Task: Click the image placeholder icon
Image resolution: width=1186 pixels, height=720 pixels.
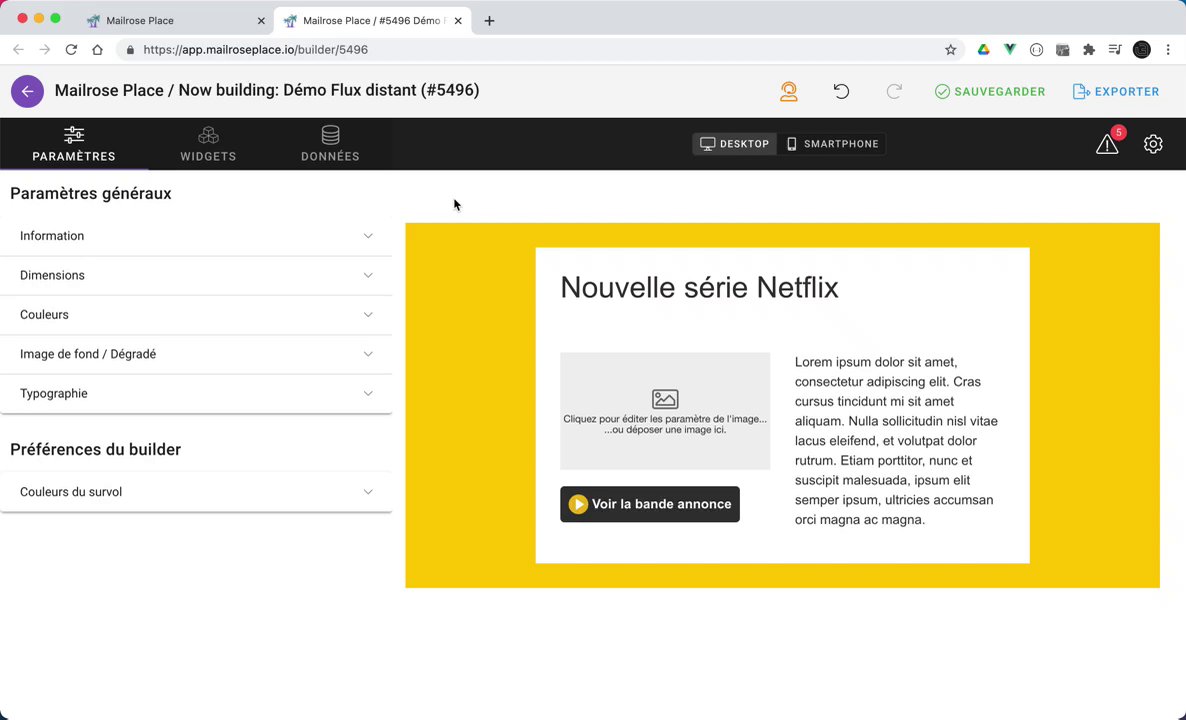Action: pos(665,399)
